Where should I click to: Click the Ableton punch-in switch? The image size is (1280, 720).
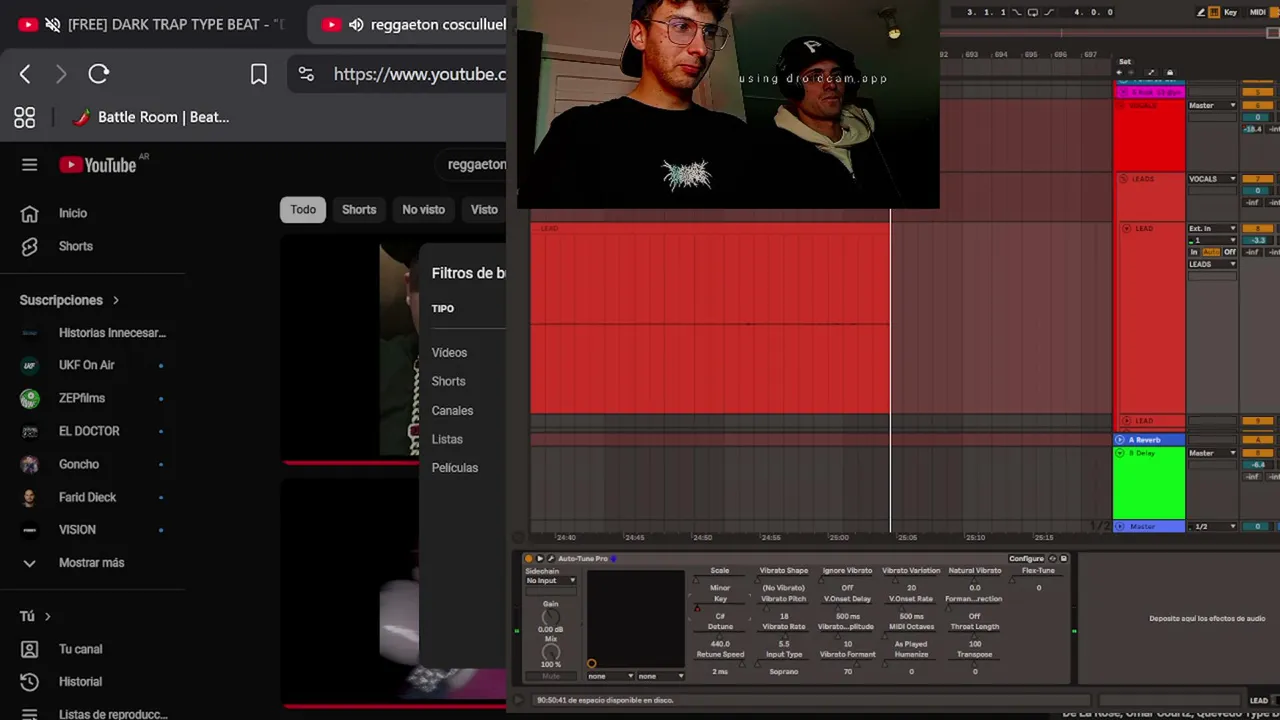coord(1017,12)
